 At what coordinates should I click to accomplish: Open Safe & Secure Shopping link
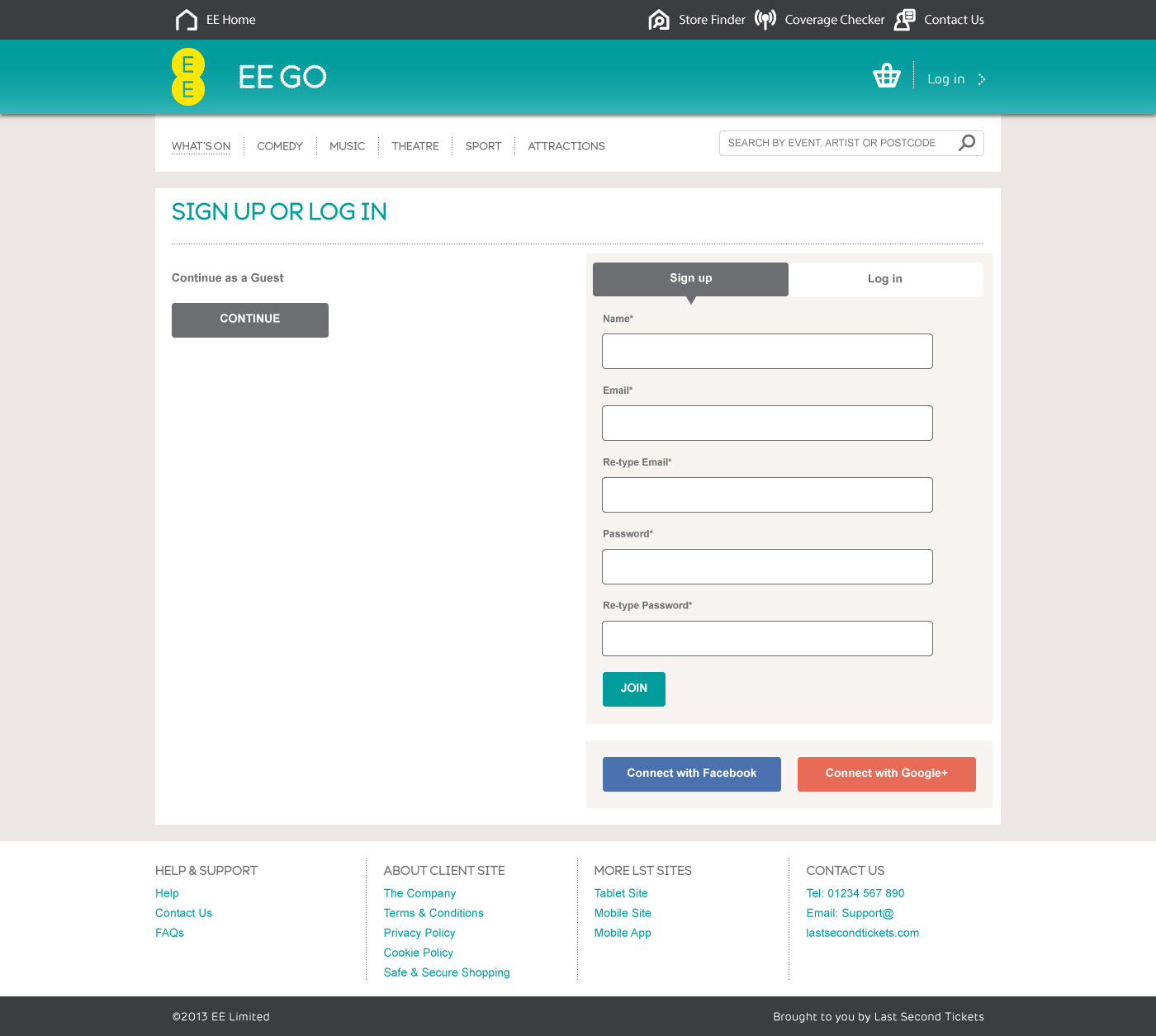coord(447,972)
